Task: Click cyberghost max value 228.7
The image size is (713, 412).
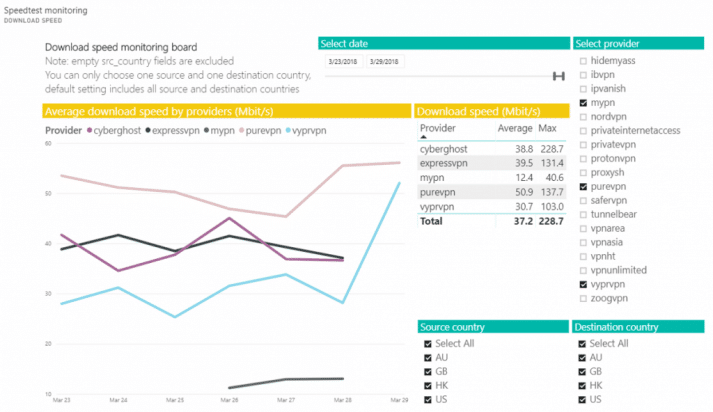Action: (x=552, y=149)
